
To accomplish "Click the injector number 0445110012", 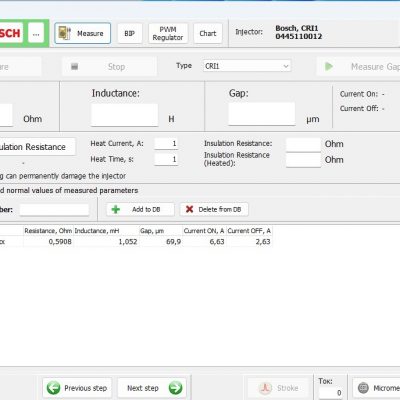I will click(298, 37).
